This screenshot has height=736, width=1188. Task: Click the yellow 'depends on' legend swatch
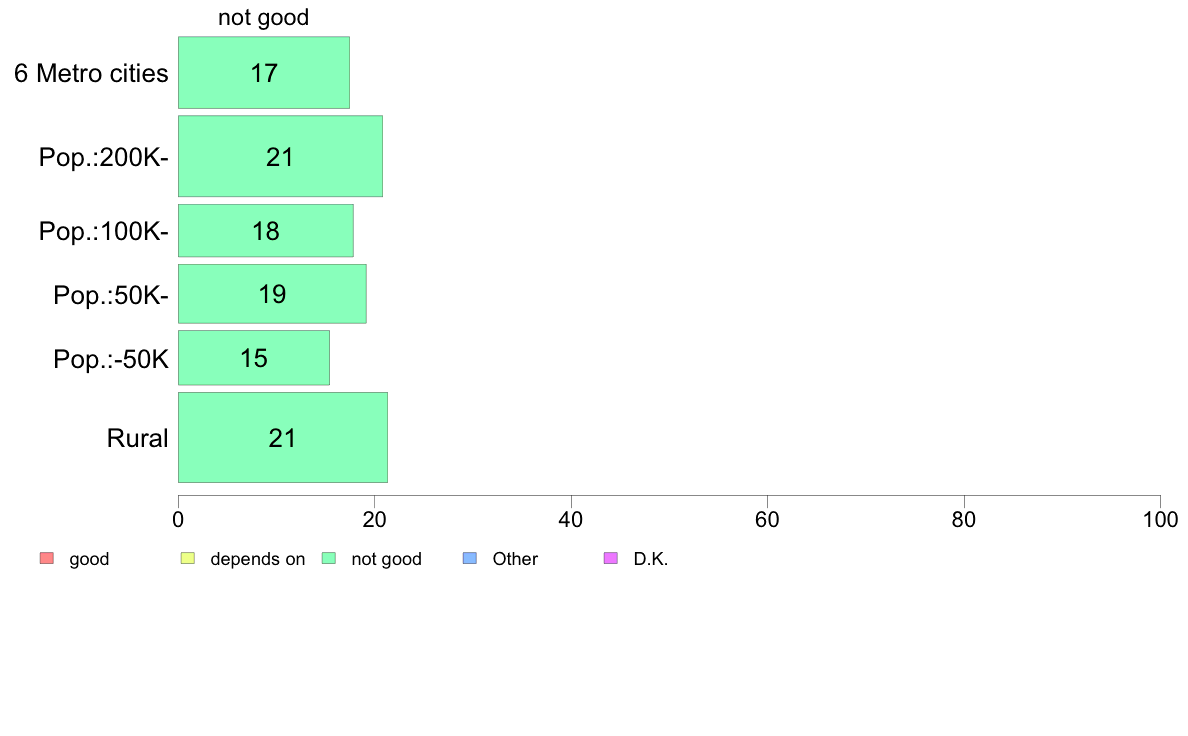[x=188, y=559]
